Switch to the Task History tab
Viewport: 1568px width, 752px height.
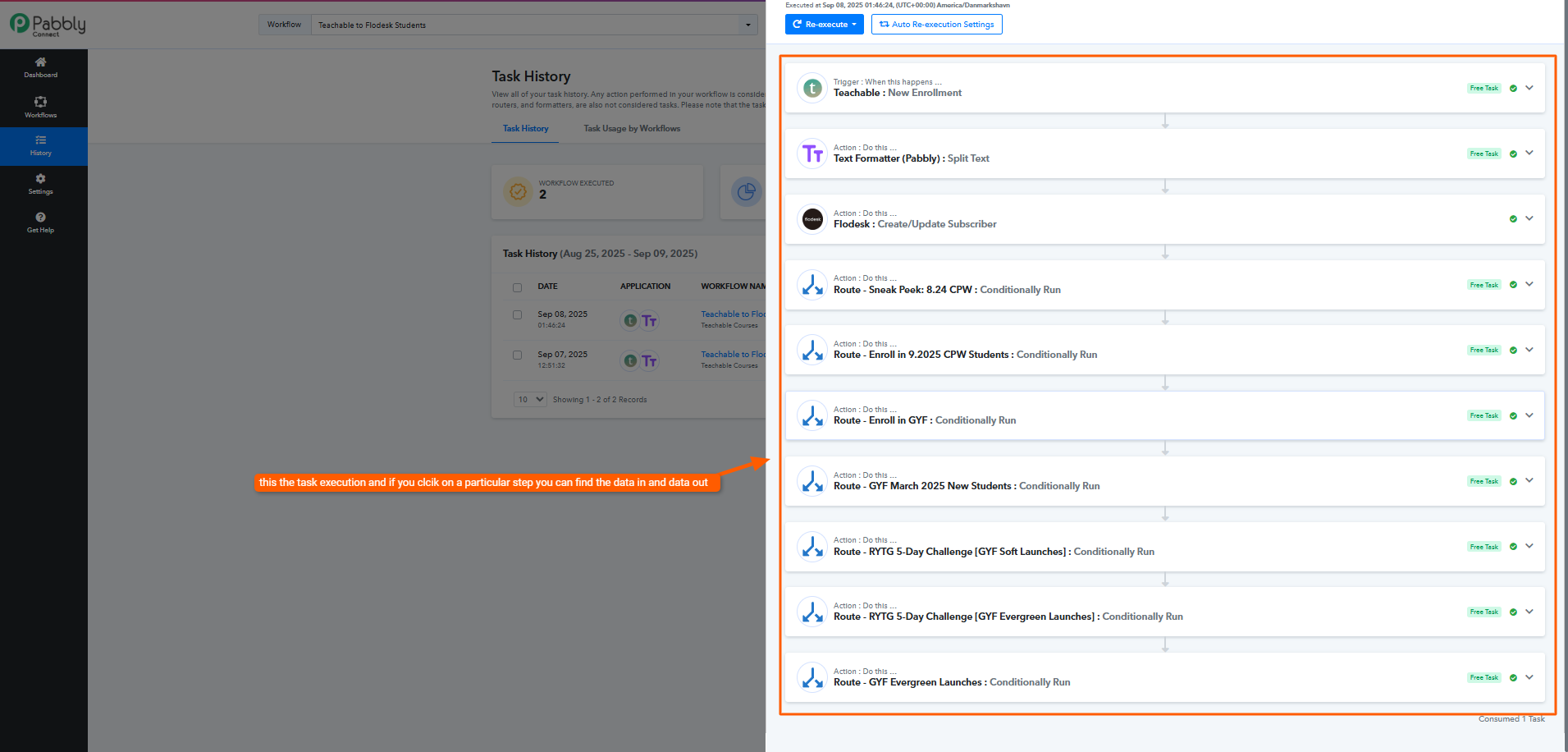tap(525, 128)
